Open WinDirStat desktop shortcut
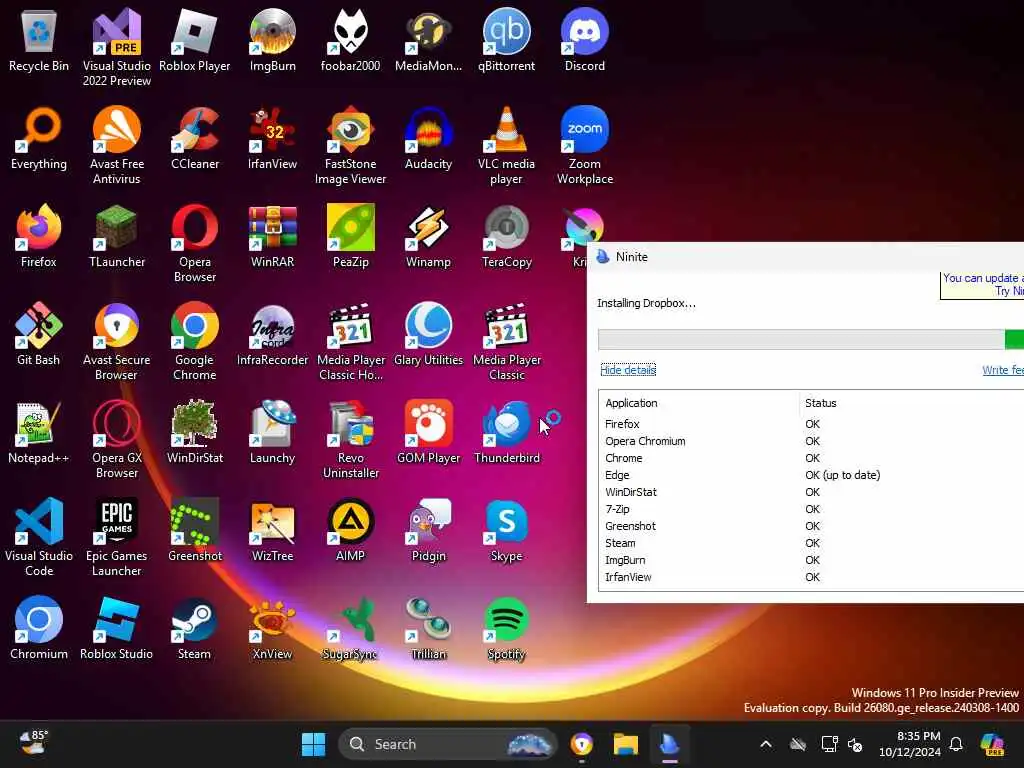This screenshot has height=768, width=1024. point(195,432)
